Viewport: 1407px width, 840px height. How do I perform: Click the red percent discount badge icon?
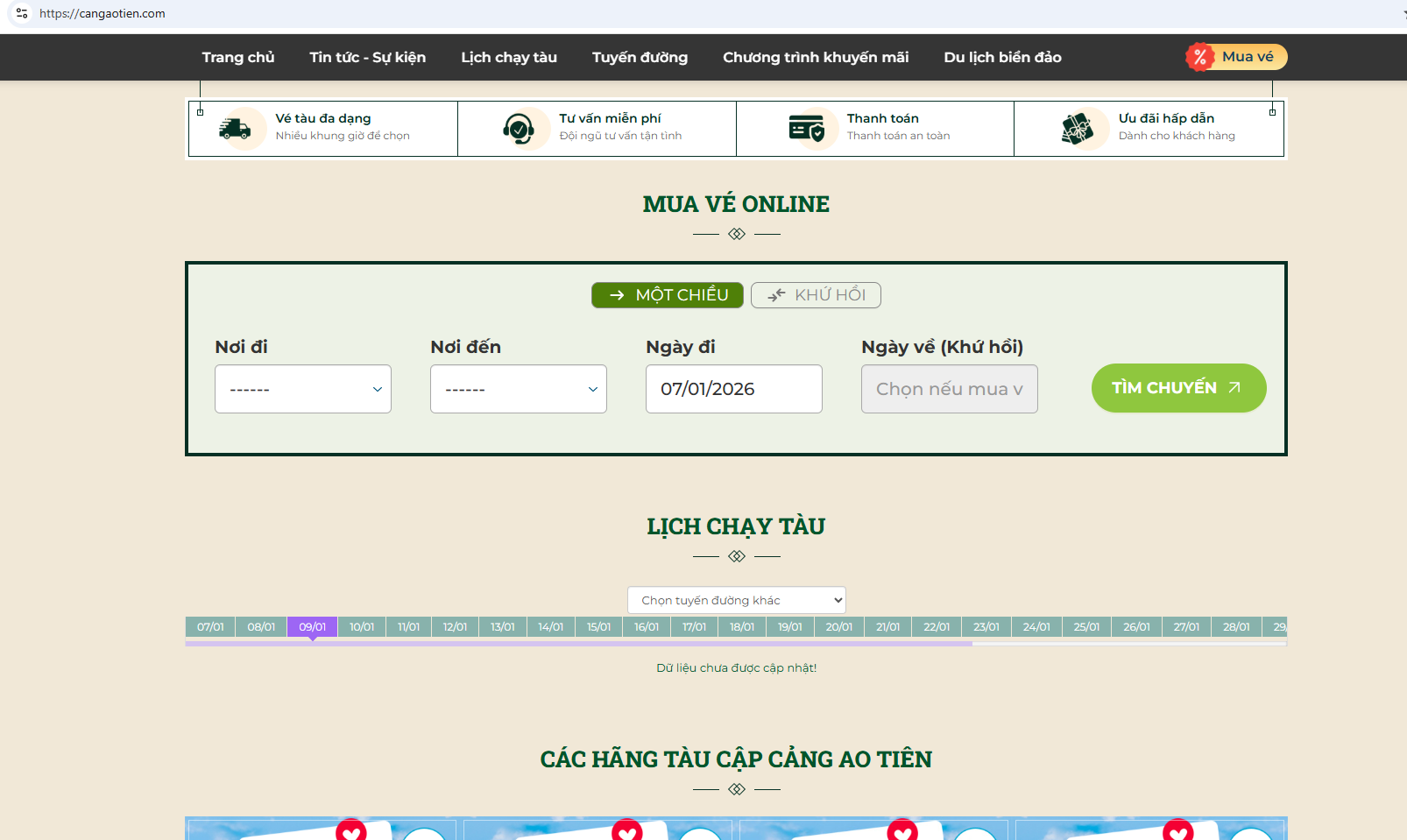coord(1199,57)
